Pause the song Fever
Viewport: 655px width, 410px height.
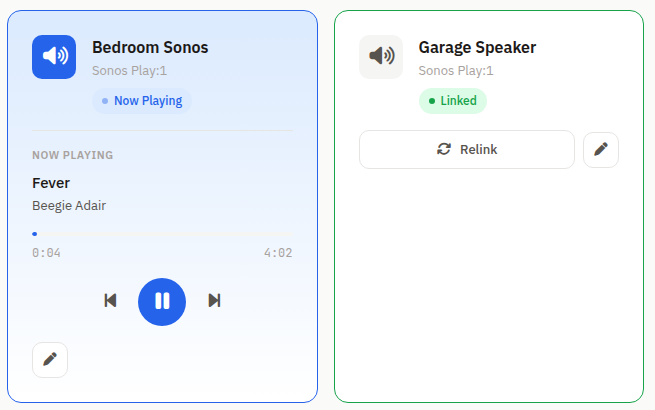coord(162,301)
